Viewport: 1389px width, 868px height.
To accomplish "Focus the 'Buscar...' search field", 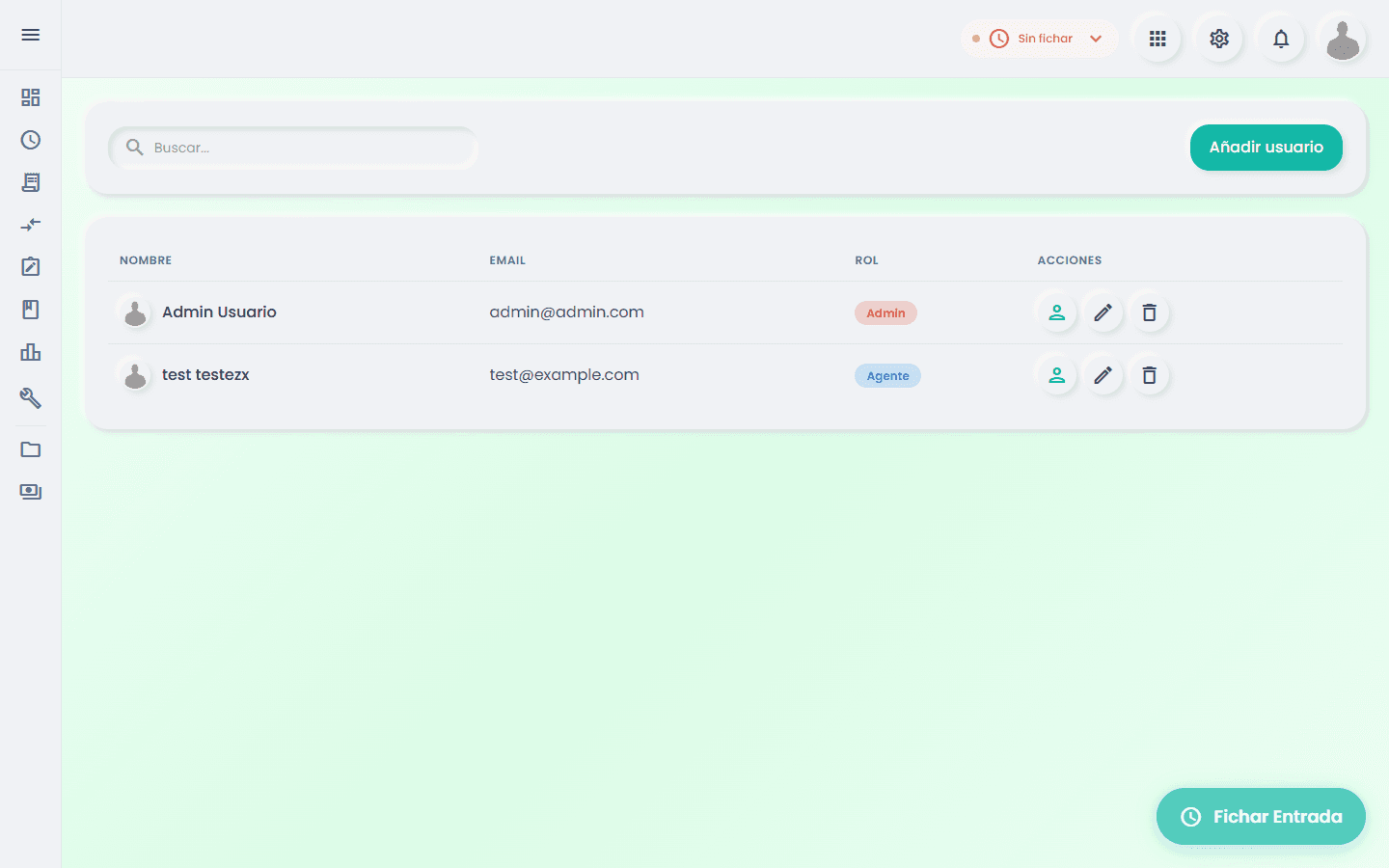I will (293, 148).
